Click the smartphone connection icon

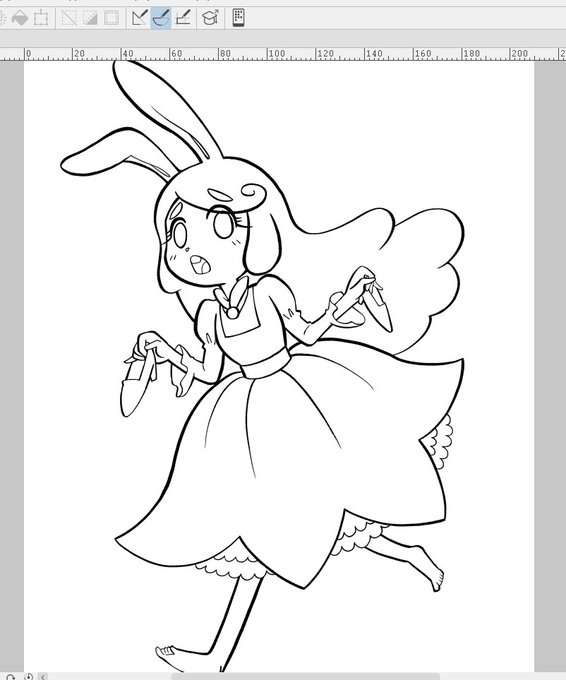[238, 18]
